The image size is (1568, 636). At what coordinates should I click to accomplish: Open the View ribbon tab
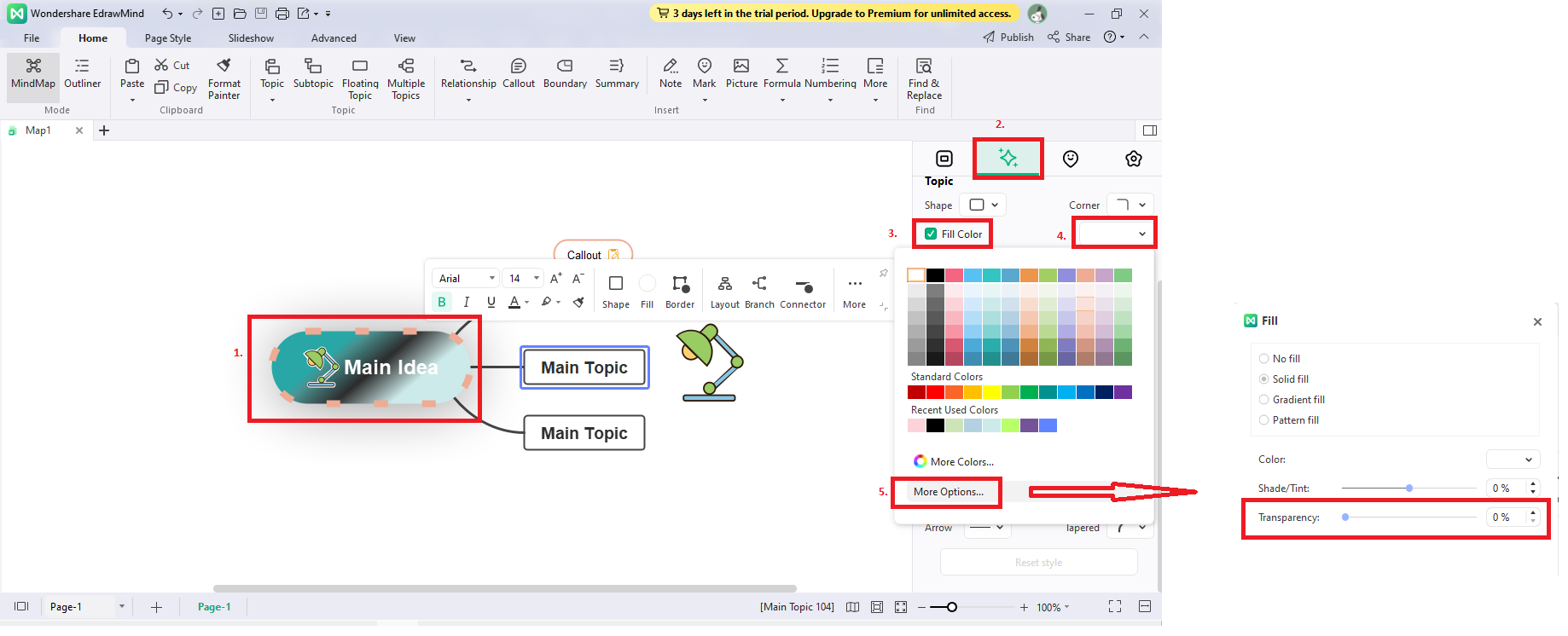pos(404,38)
